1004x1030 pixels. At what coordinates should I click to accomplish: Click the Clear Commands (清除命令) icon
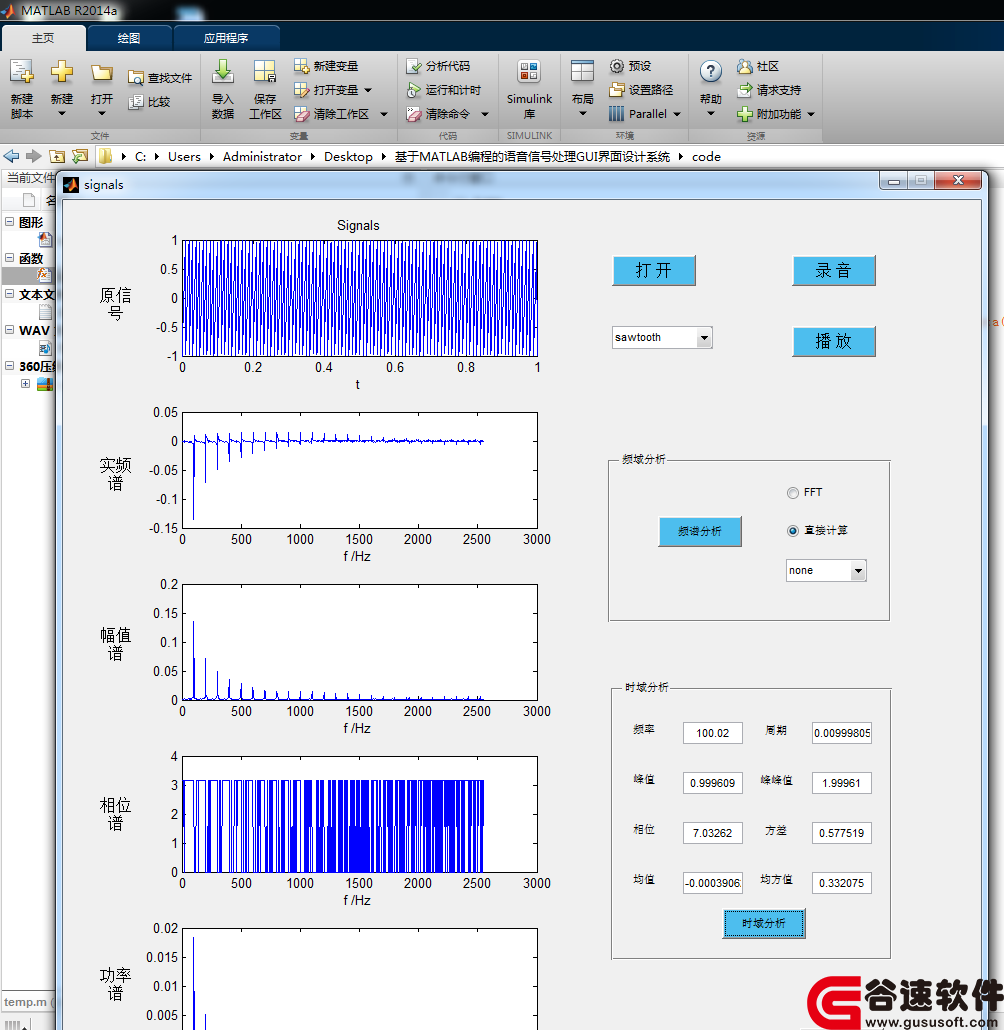point(413,114)
